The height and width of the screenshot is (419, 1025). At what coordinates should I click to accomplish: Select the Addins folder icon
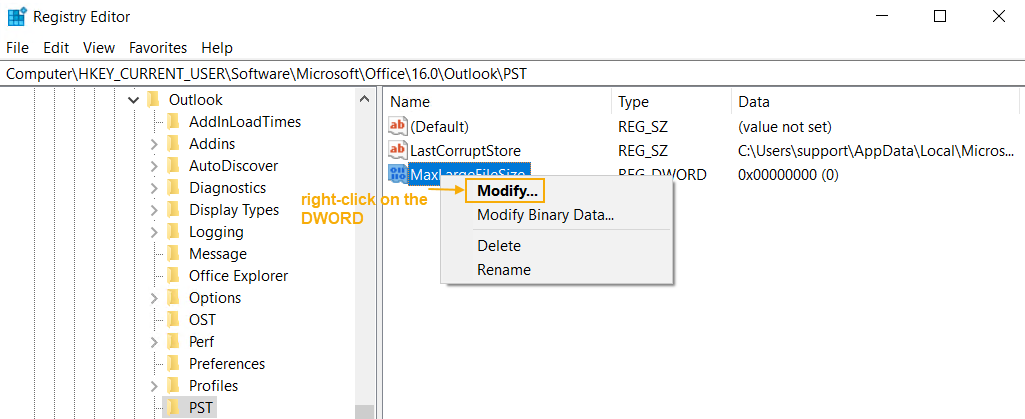pyautogui.click(x=173, y=143)
